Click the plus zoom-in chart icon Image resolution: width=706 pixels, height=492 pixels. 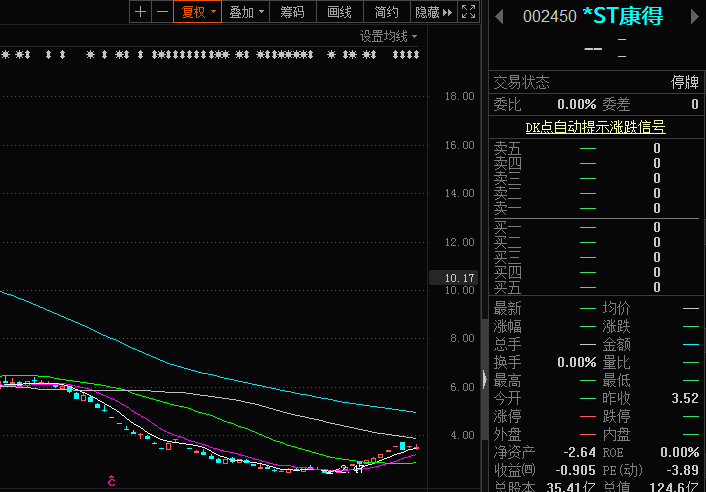140,12
